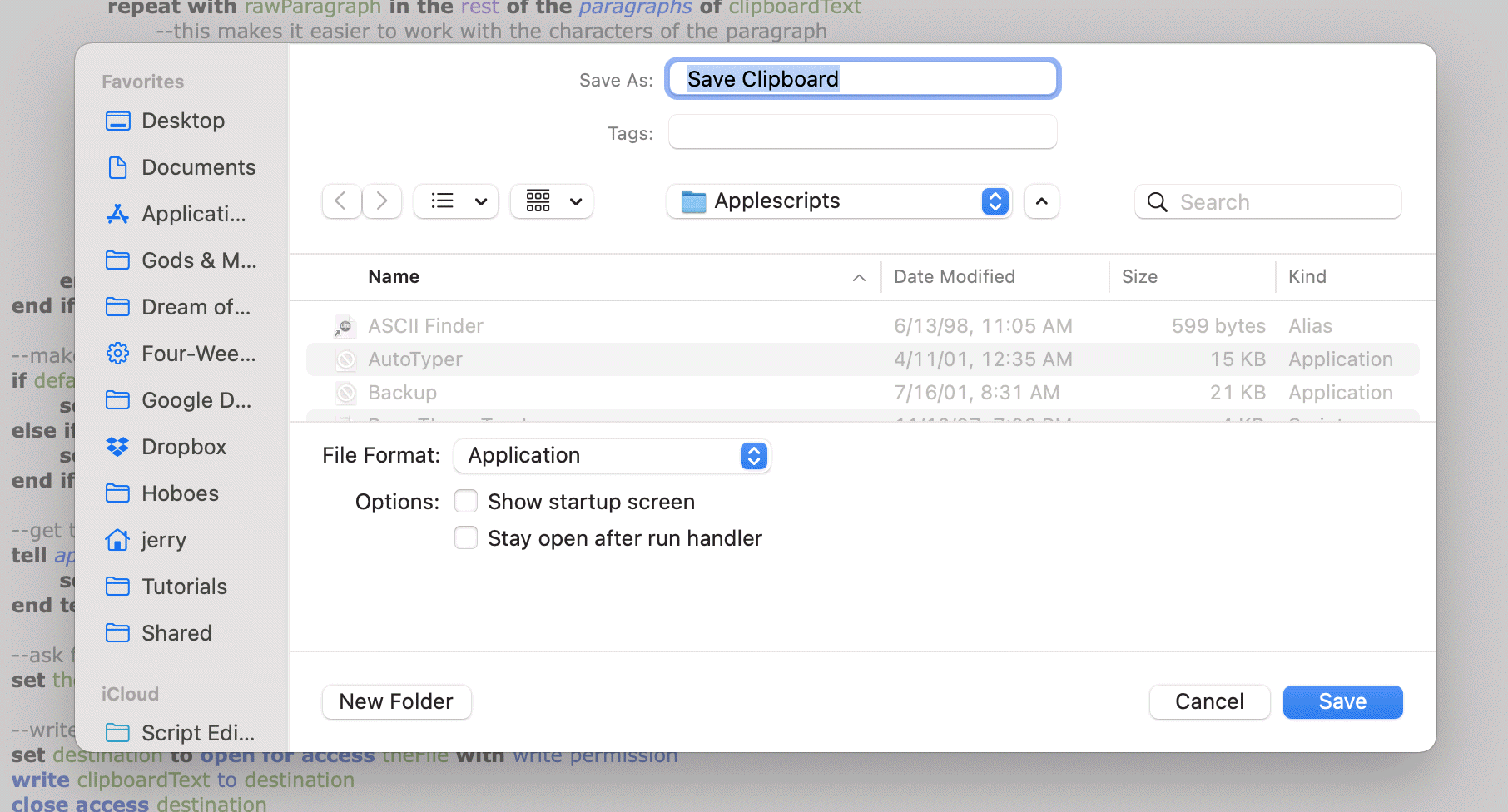
Task: Open the Applescripts folder location popup
Action: coord(839,201)
